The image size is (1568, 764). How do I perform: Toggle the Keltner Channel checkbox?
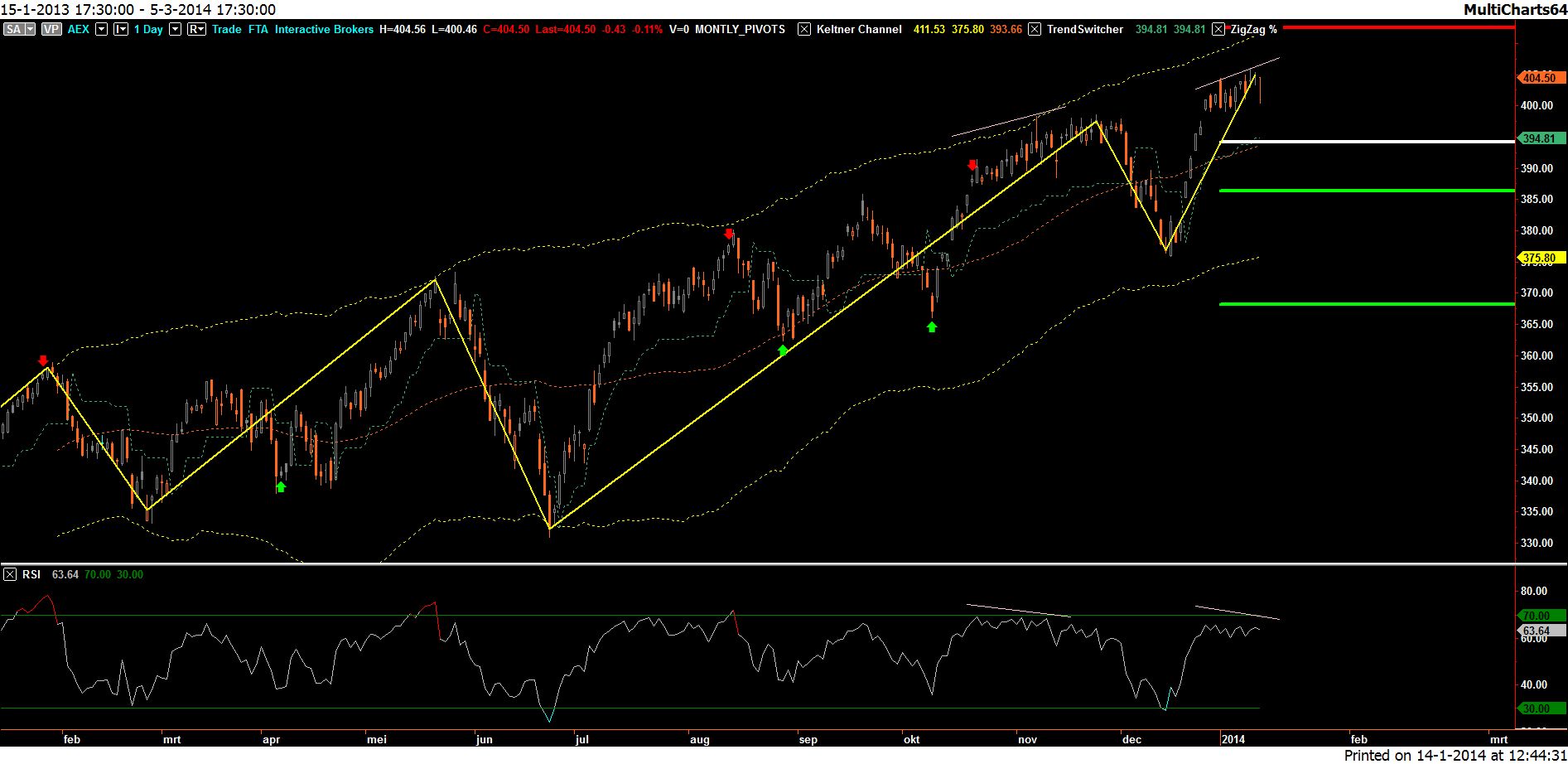(x=803, y=29)
